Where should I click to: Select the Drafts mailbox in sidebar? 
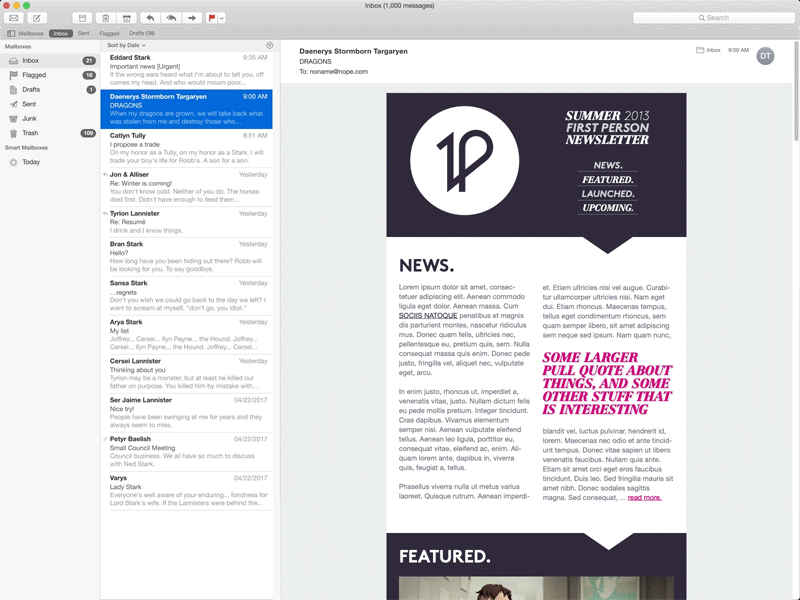(50, 89)
